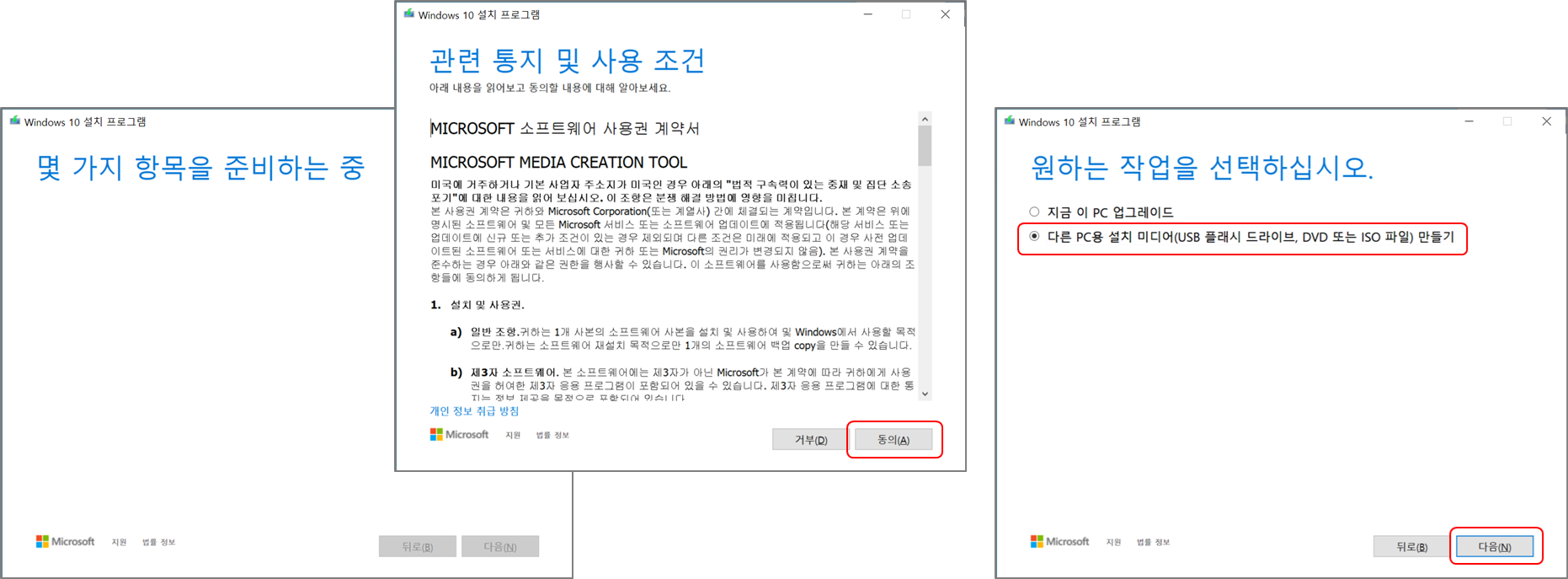The height and width of the screenshot is (579, 1568).
Task: Click setup app icon in task selection title bar
Action: [x=1010, y=121]
